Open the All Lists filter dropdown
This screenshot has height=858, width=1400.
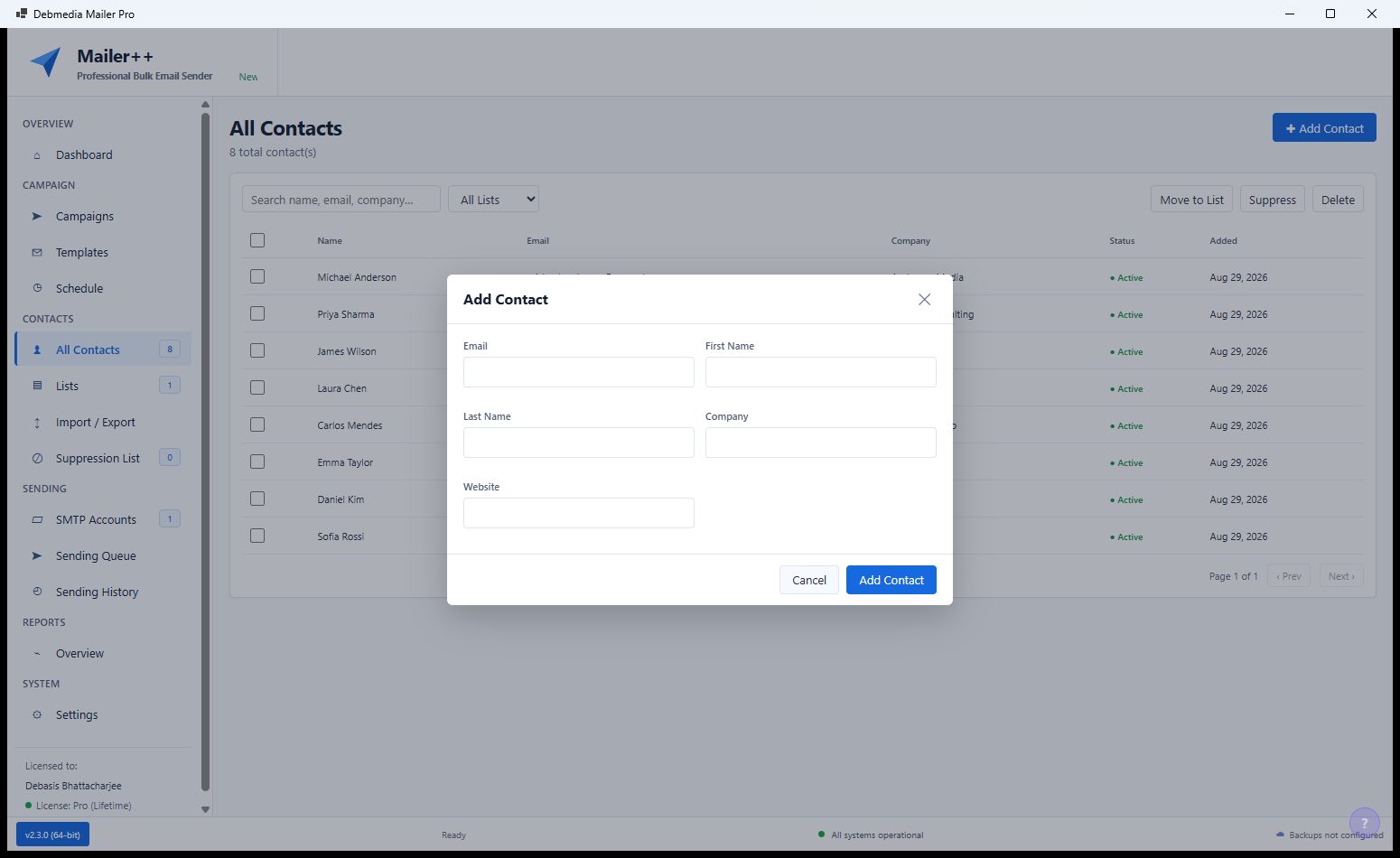point(493,200)
